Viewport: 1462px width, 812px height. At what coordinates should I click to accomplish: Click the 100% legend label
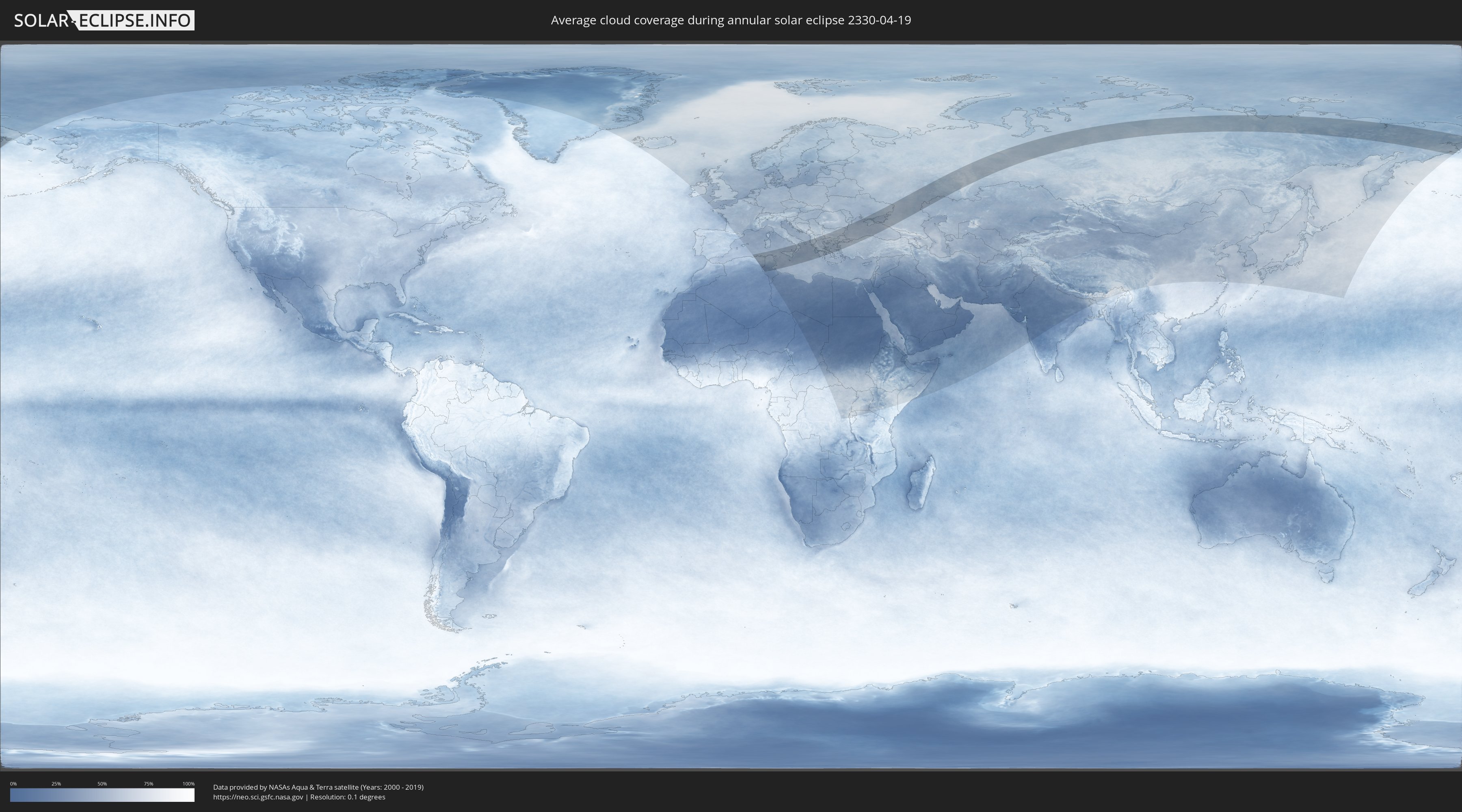point(188,784)
